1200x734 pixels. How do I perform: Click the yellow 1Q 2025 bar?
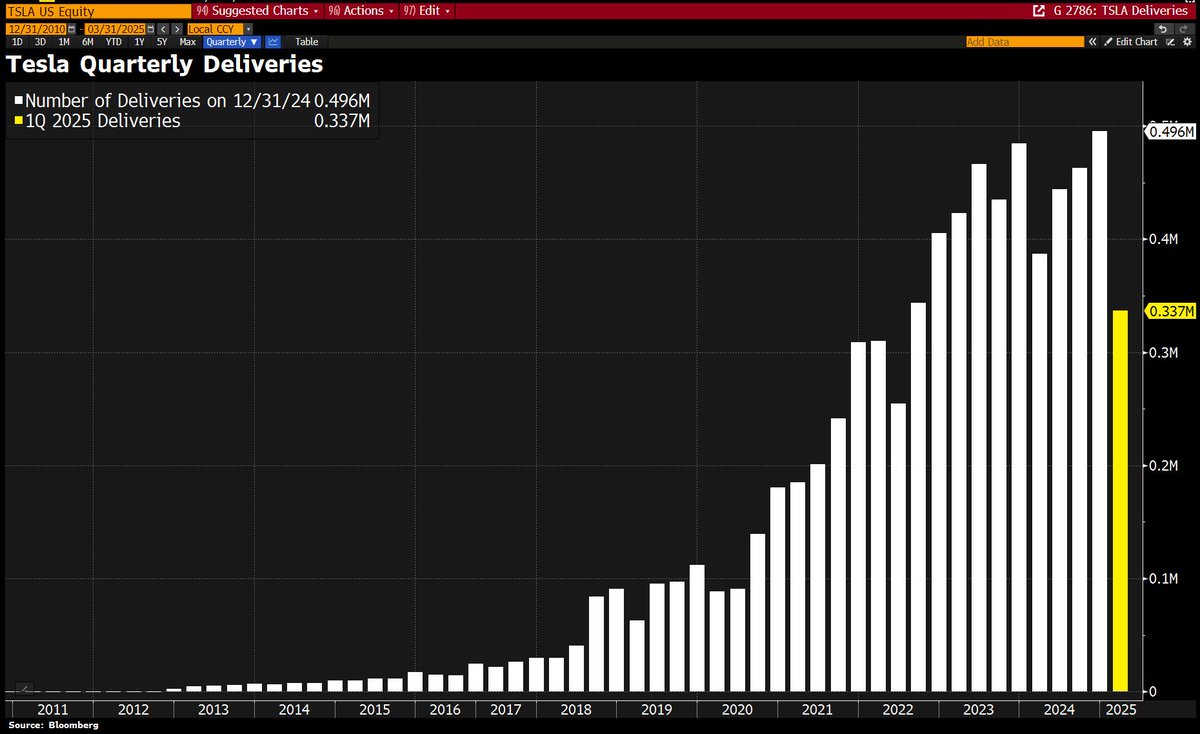(1120, 501)
